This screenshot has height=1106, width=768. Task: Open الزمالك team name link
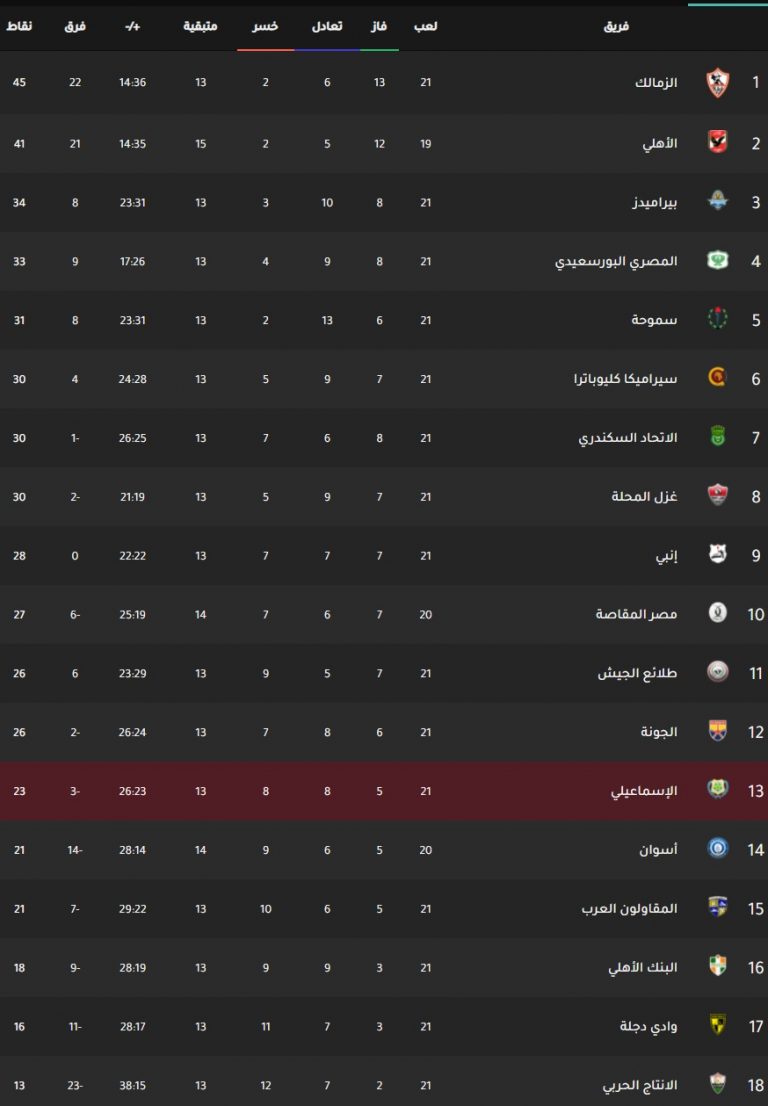656,83
